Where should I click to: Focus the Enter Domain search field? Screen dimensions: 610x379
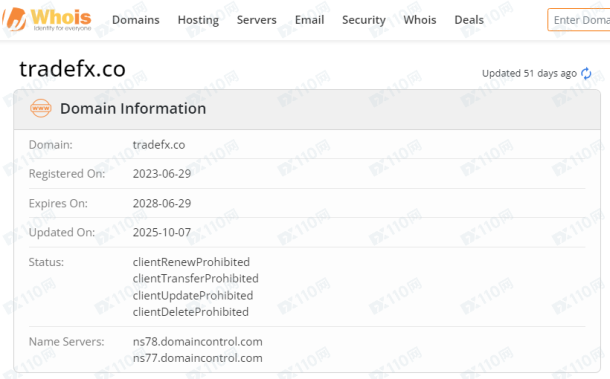[579, 20]
